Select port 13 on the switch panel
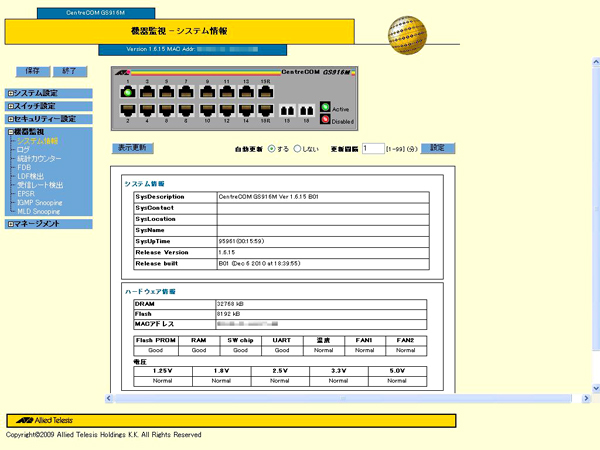Image resolution: width=600 pixels, height=450 pixels. (x=246, y=92)
